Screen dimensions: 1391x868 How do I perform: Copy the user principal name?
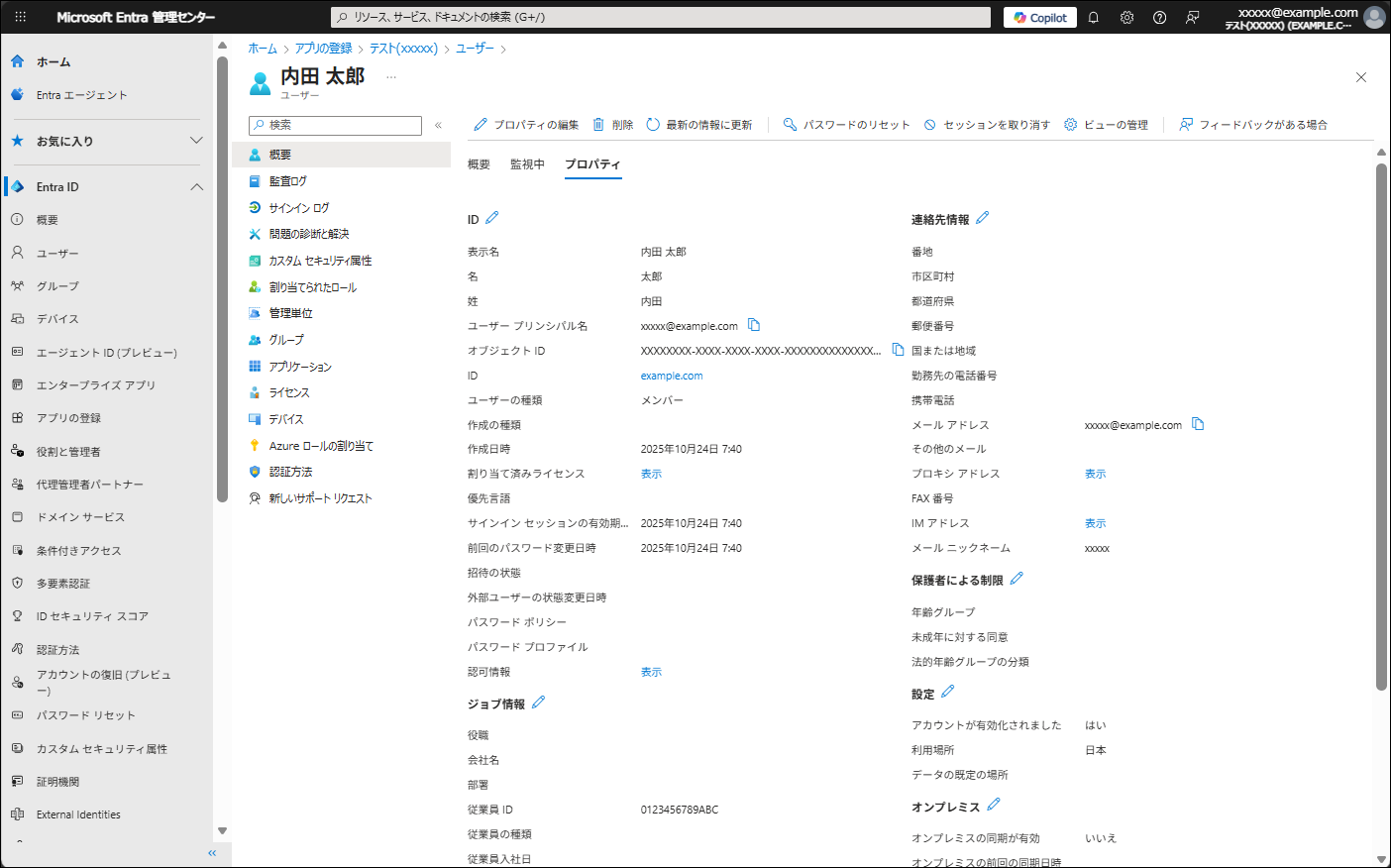754,325
